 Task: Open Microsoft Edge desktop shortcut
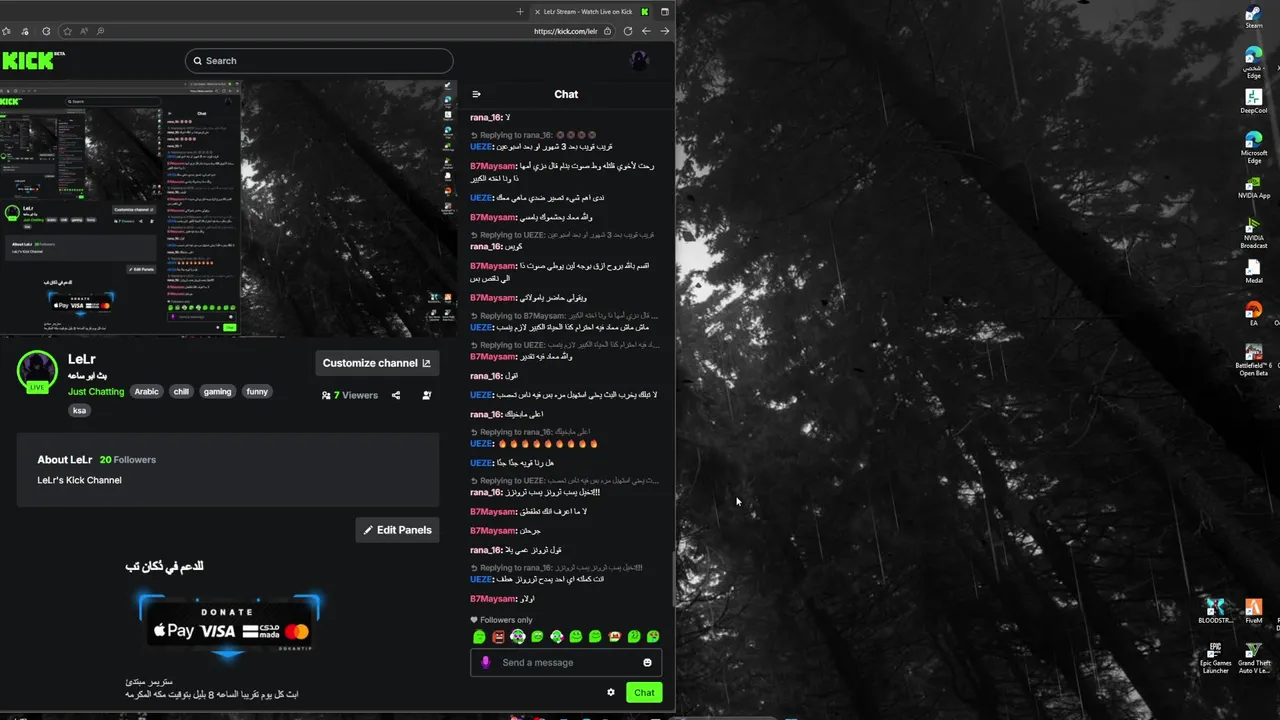pyautogui.click(x=1254, y=148)
